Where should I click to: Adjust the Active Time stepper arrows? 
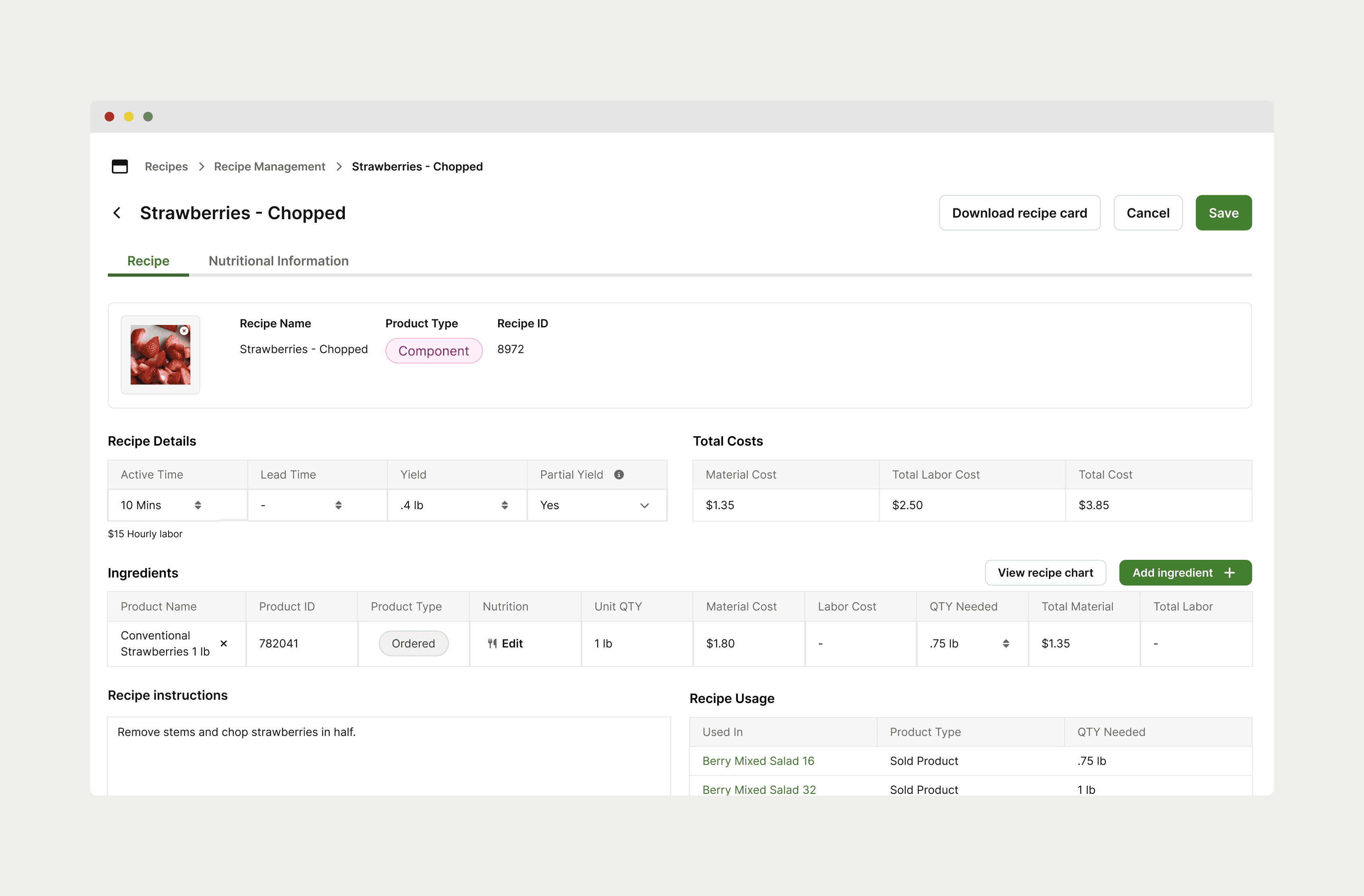(198, 505)
